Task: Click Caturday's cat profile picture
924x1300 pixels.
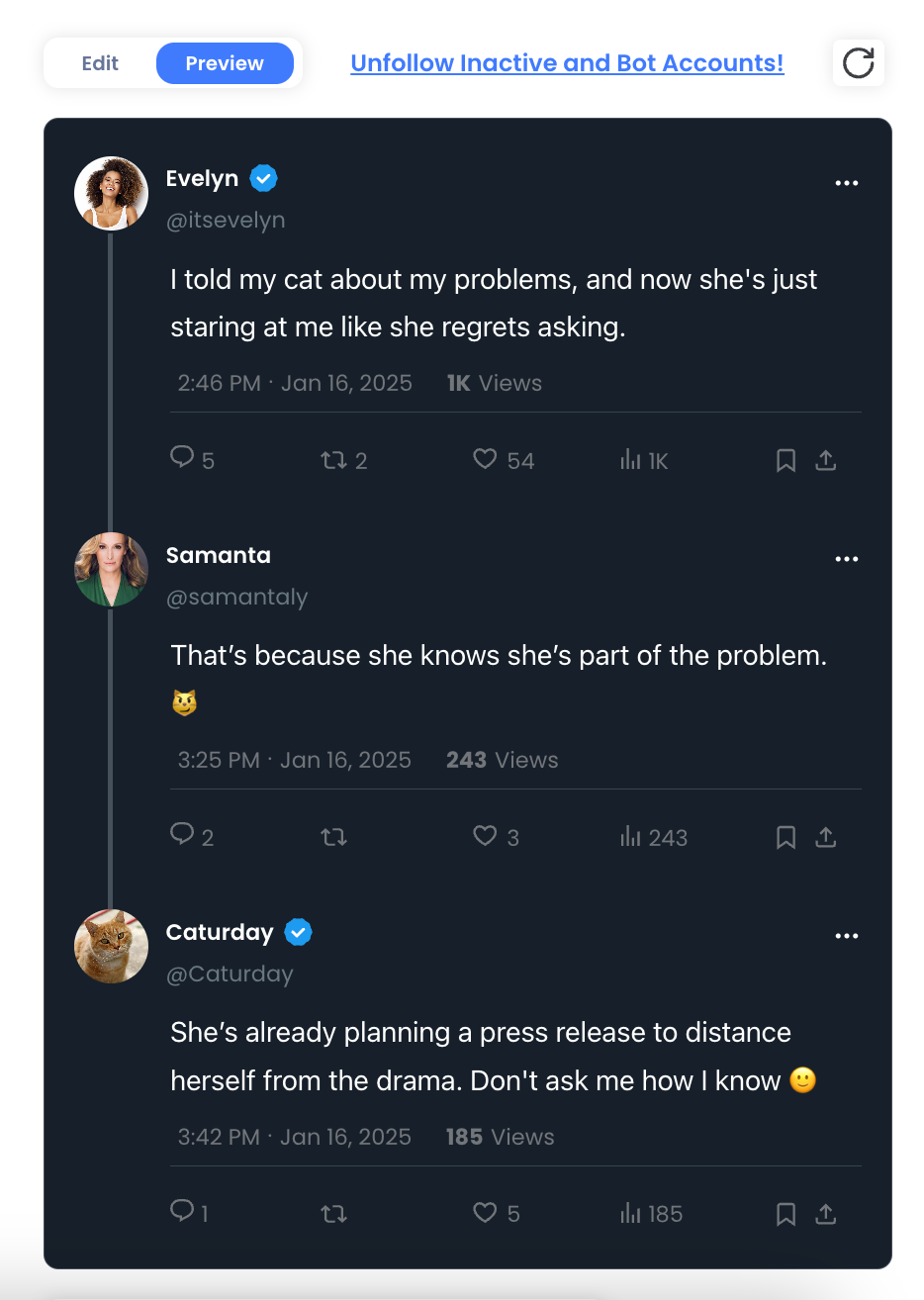Action: coord(112,946)
